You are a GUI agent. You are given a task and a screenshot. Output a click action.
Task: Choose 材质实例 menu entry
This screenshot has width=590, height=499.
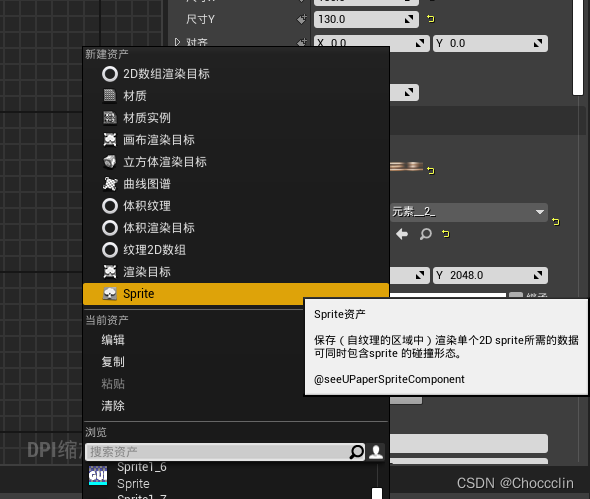click(236, 118)
